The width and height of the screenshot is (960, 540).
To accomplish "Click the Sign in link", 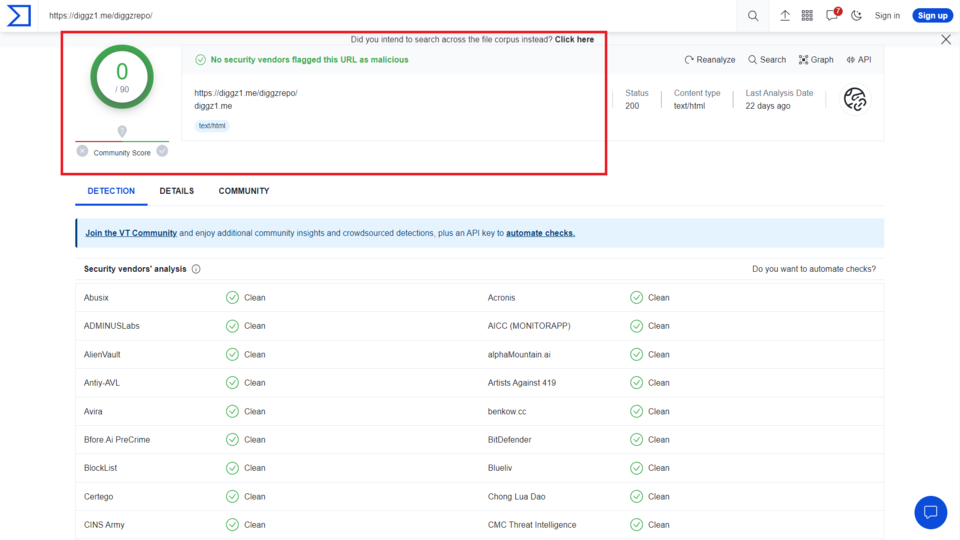I will point(887,16).
